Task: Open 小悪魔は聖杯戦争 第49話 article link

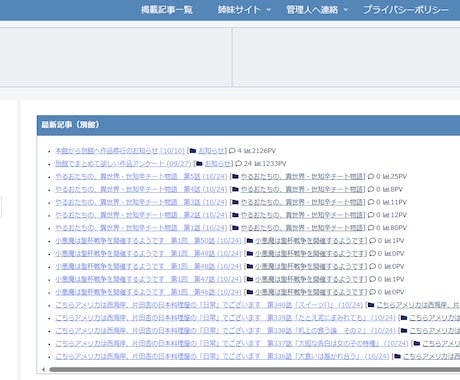Action: [x=148, y=254]
